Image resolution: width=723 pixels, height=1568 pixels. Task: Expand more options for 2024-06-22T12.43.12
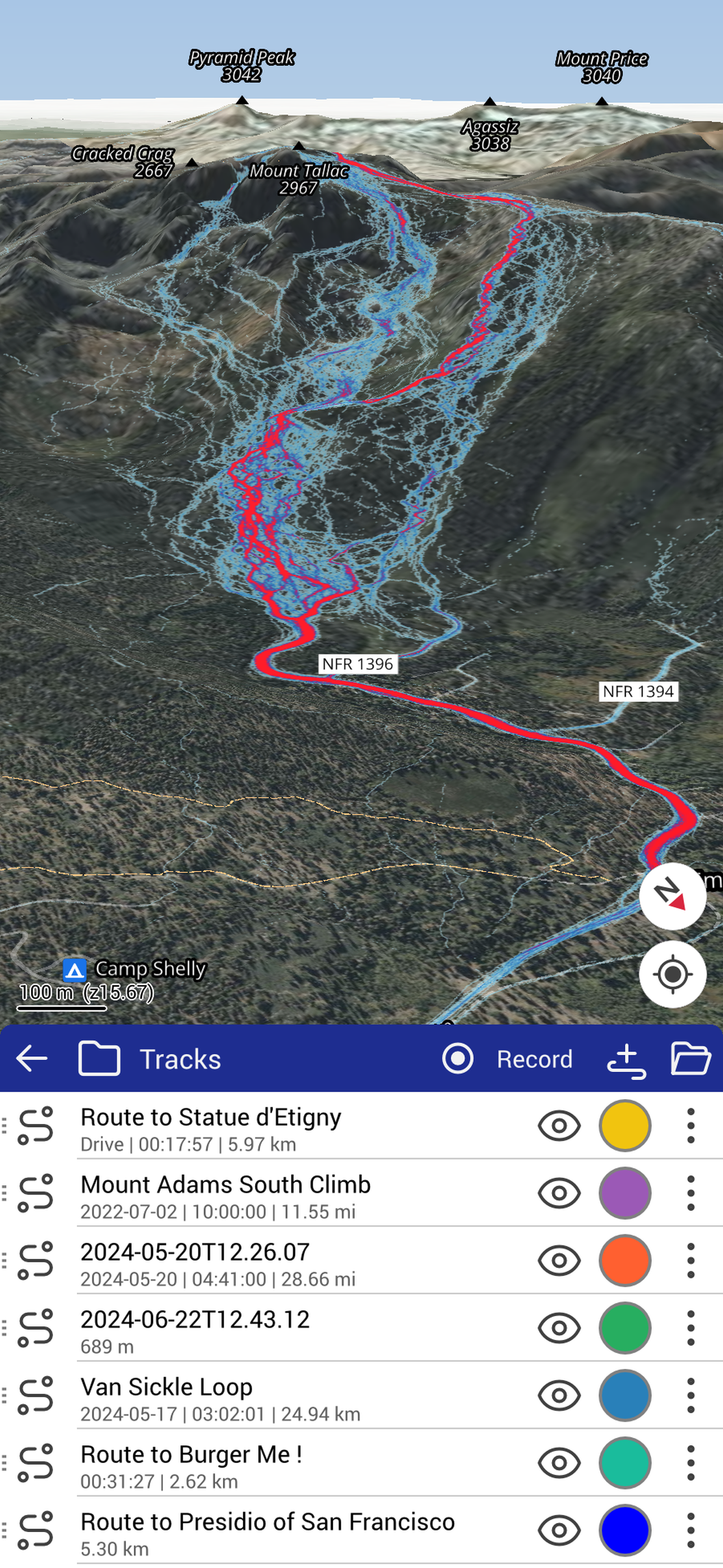[690, 1327]
